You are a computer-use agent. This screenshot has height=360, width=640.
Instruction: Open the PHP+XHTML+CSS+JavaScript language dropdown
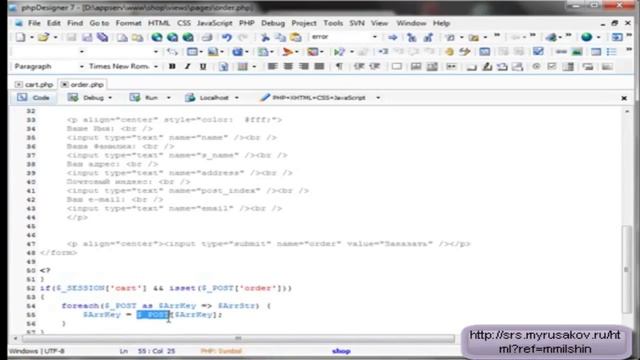[x=378, y=98]
